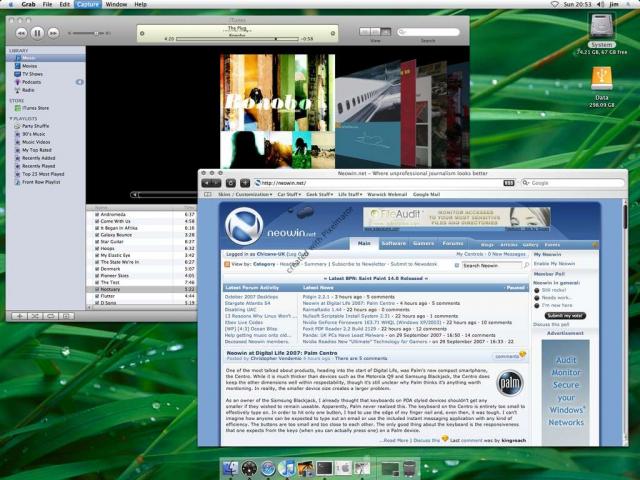Show artwork viewer button in iTunes
The image size is (640, 480).
point(67,316)
